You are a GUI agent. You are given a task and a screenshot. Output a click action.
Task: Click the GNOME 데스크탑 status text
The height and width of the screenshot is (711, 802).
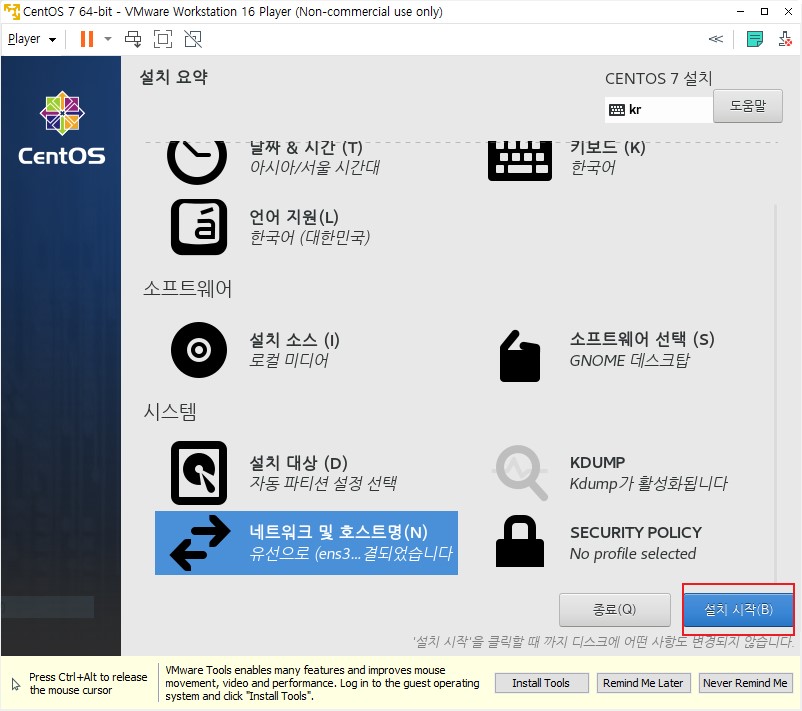630,361
